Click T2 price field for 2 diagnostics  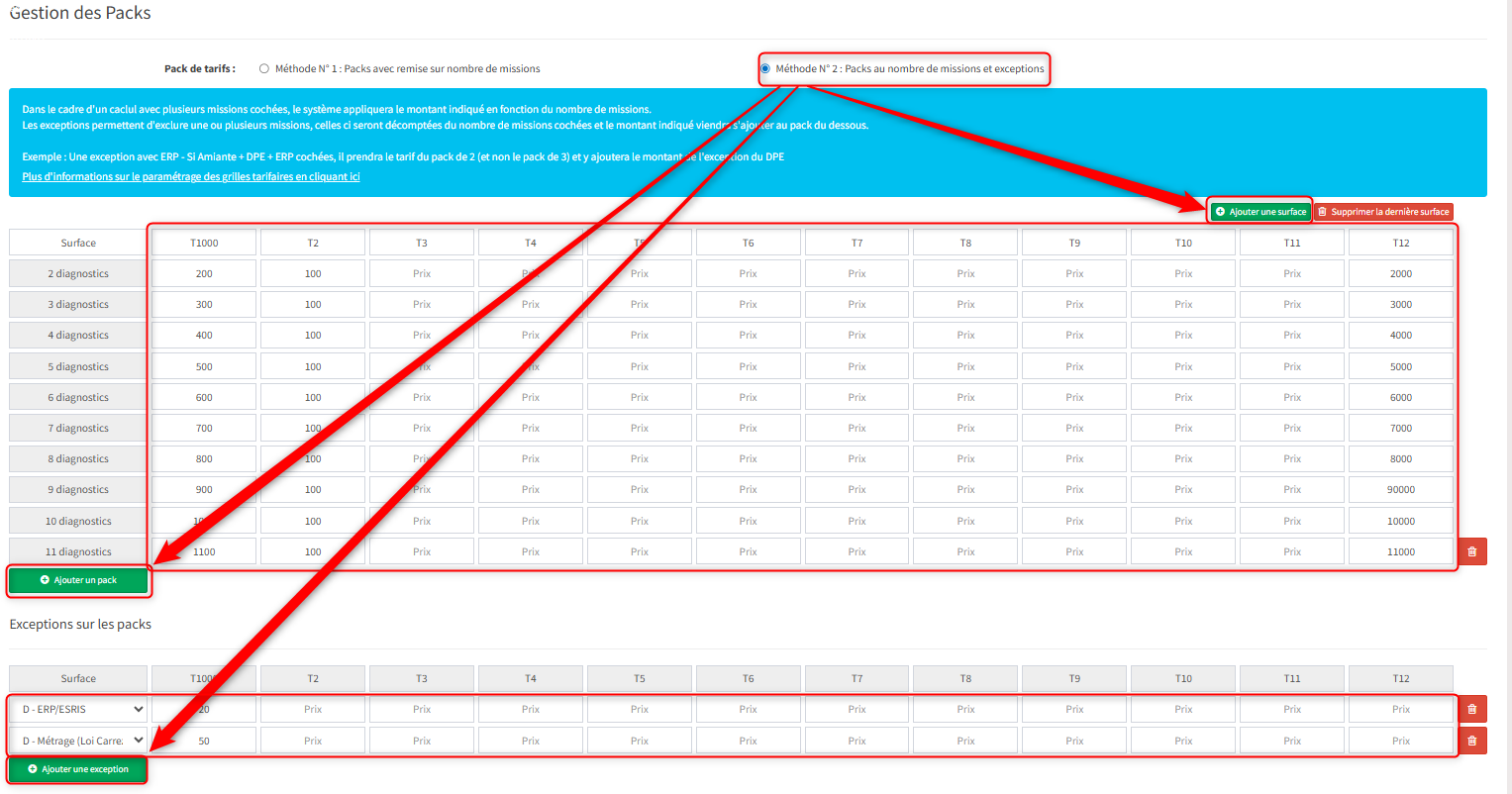[313, 273]
